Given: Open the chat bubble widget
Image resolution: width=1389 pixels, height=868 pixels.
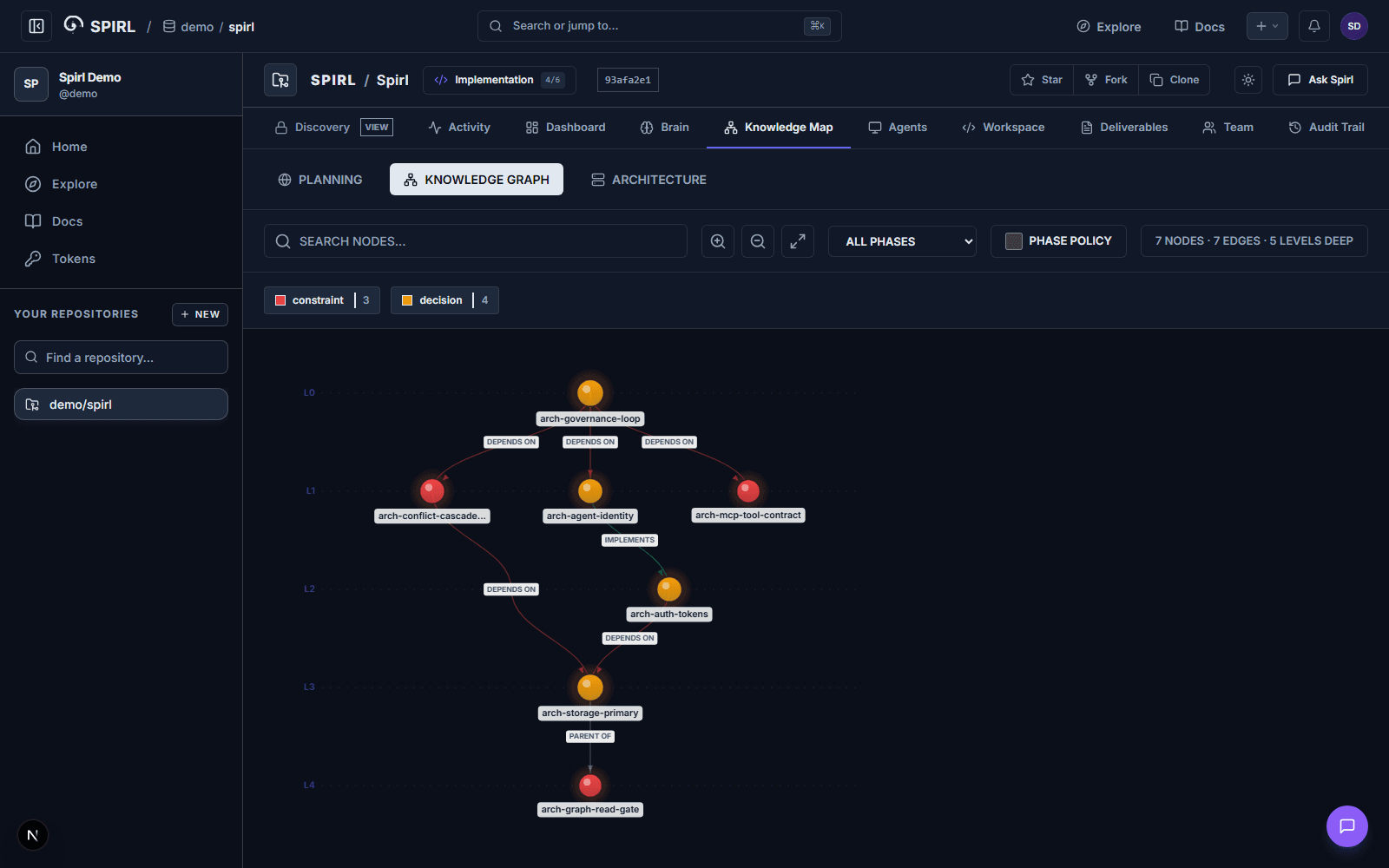Looking at the screenshot, I should 1347,826.
